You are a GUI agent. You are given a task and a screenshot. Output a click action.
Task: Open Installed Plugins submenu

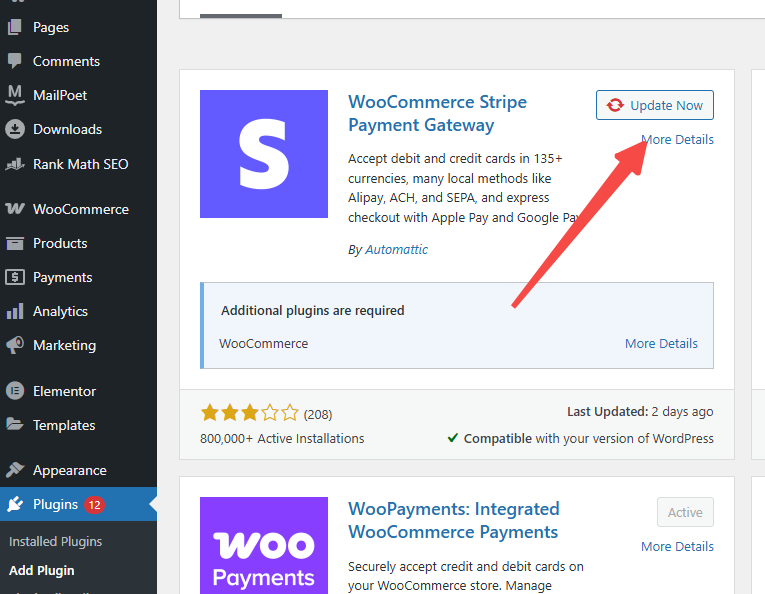pyautogui.click(x=56, y=541)
